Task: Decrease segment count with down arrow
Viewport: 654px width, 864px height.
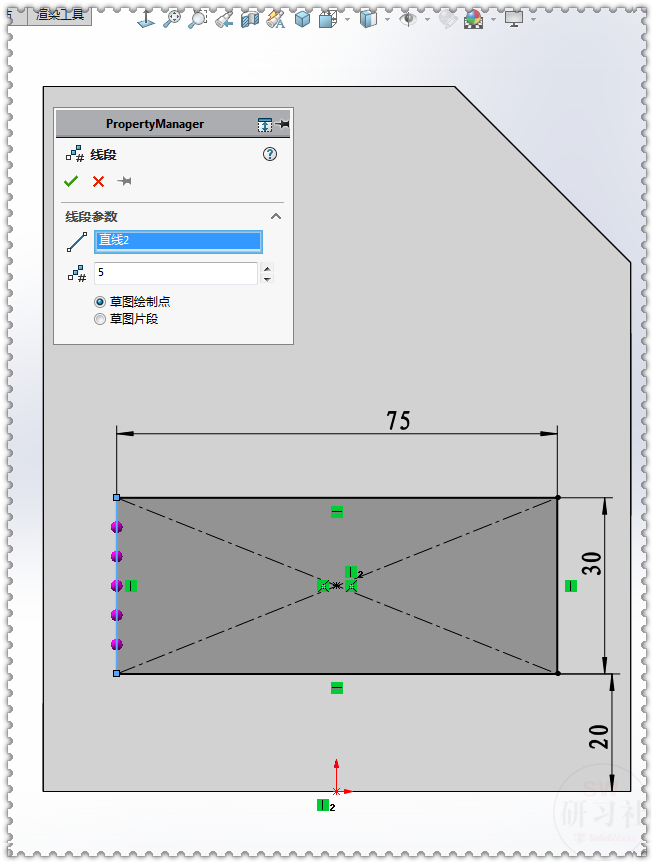Action: pos(267,279)
